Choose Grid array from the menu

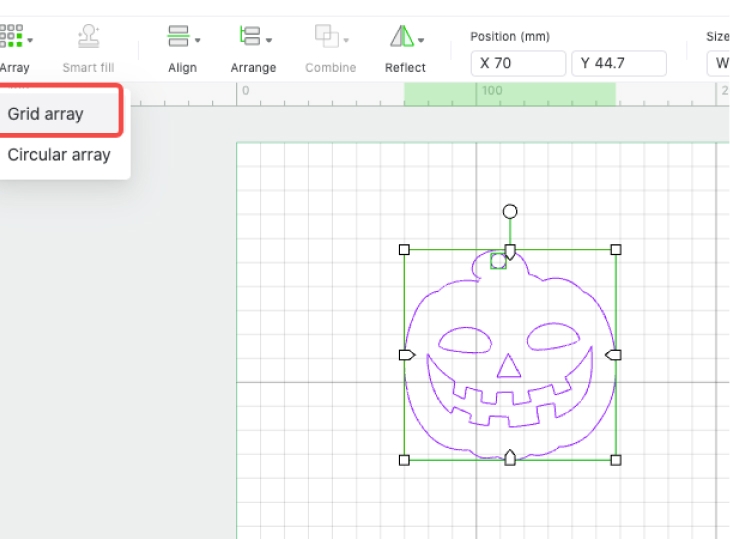pos(46,114)
